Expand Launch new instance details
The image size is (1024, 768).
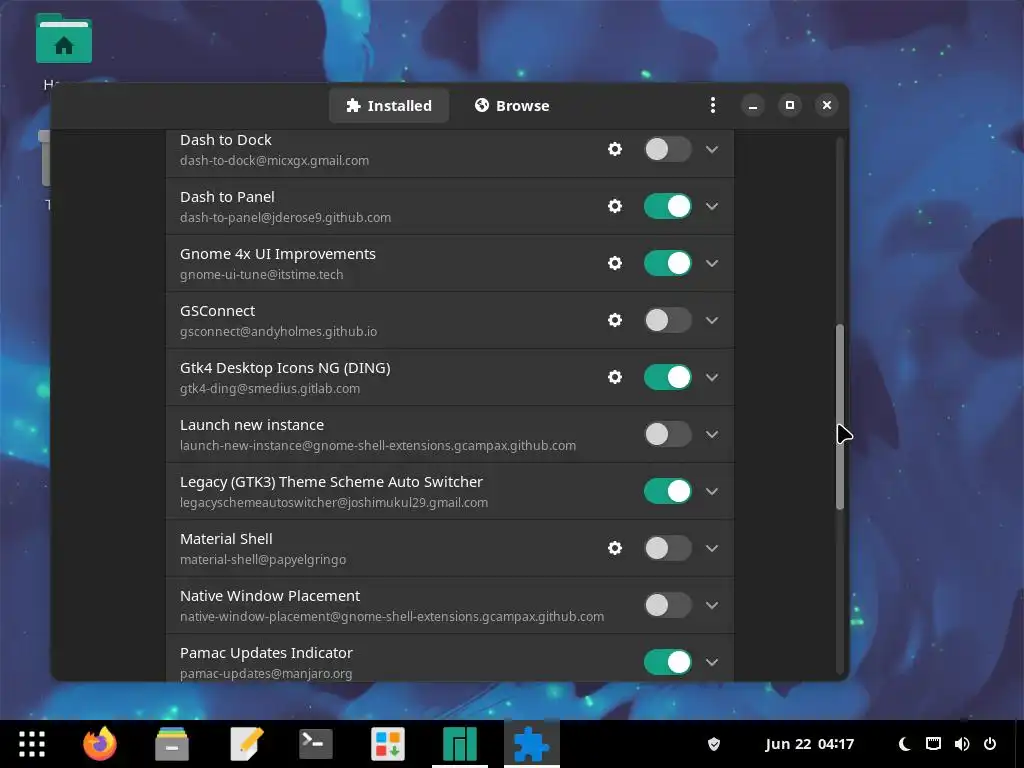712,434
